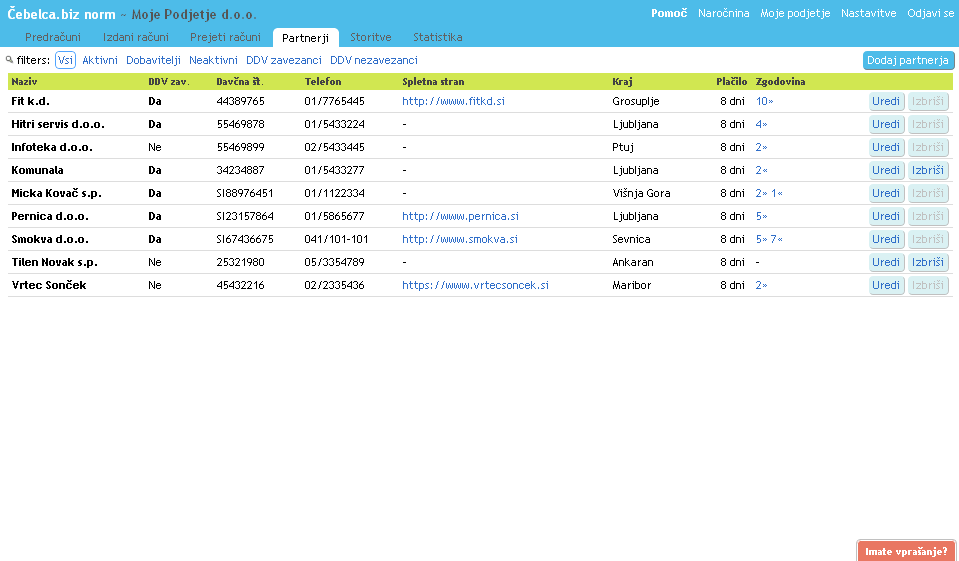Visit the www.vrtecsoncek.si link
Viewport: 959px width, 561px height.
tap(475, 285)
